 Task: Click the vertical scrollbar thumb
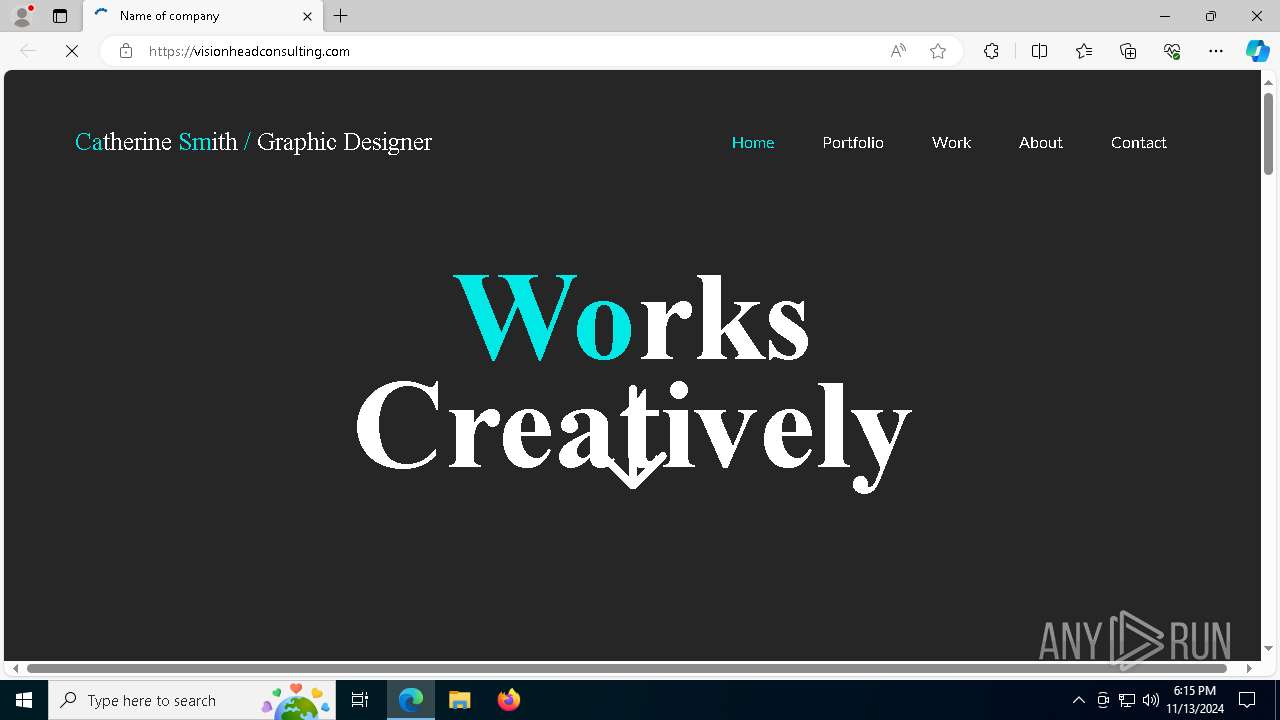click(x=1268, y=133)
